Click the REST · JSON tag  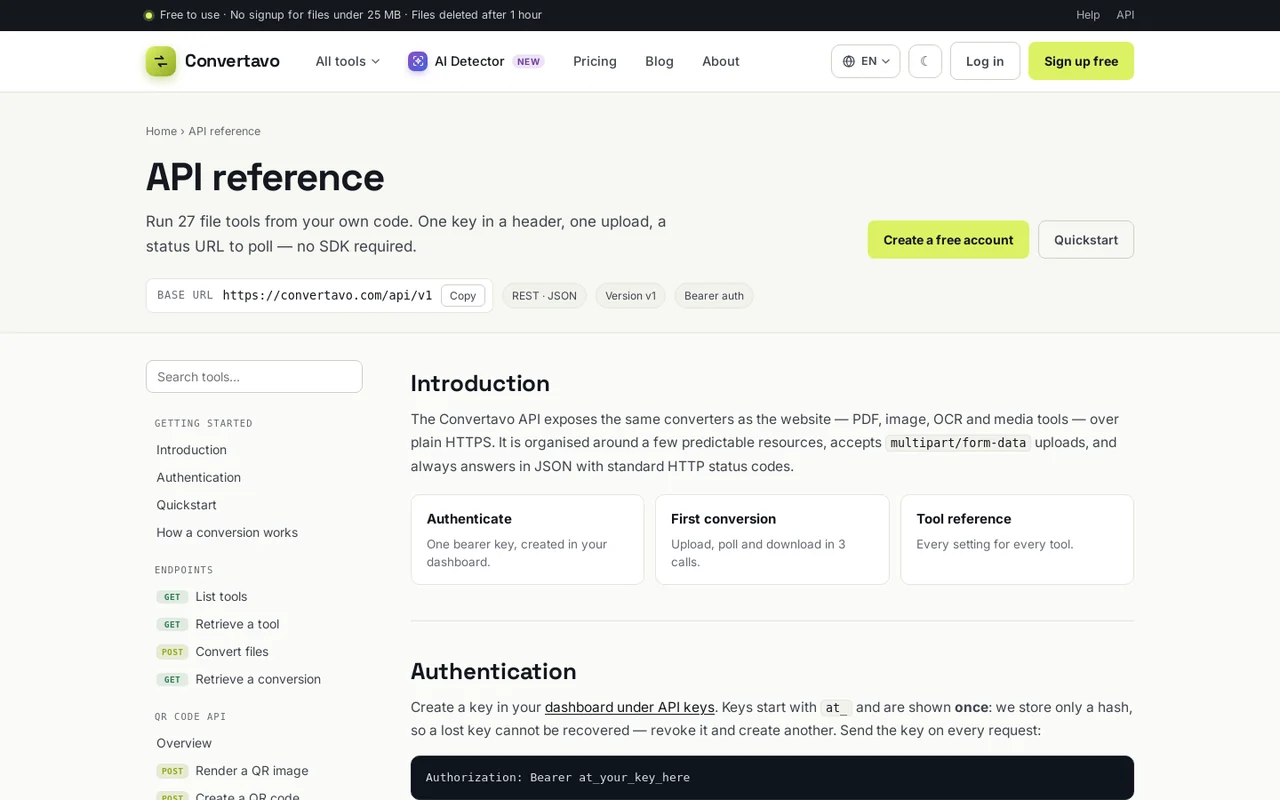click(x=544, y=296)
